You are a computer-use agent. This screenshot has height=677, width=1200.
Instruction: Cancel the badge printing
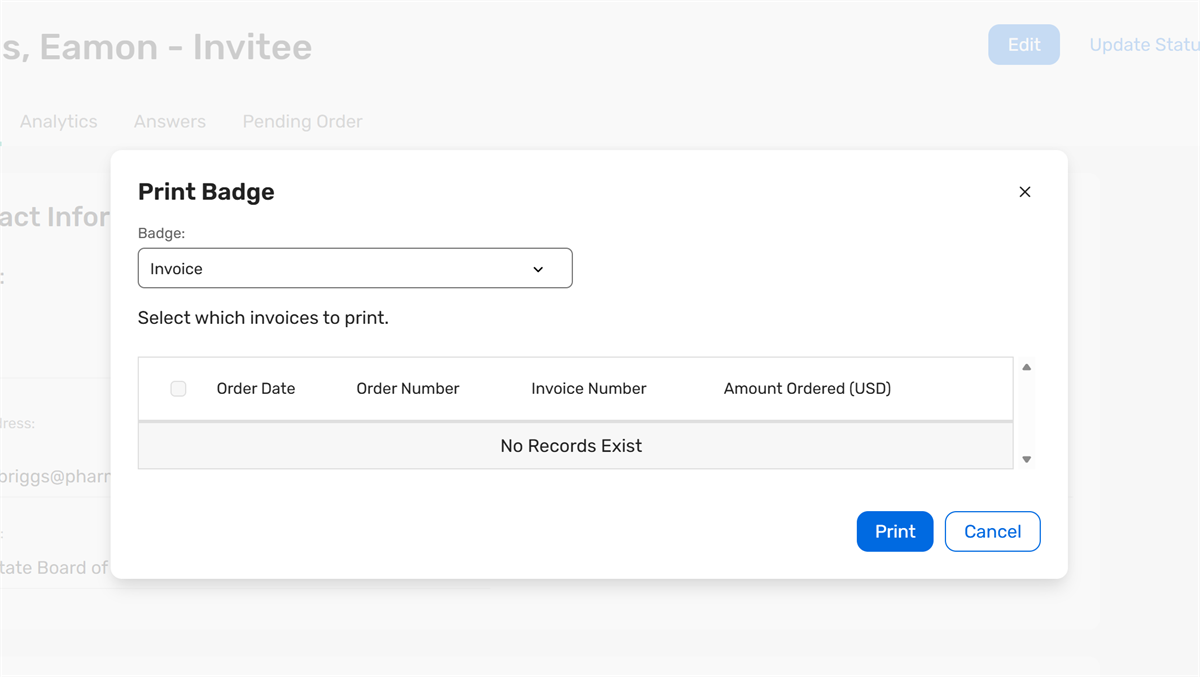pos(992,531)
